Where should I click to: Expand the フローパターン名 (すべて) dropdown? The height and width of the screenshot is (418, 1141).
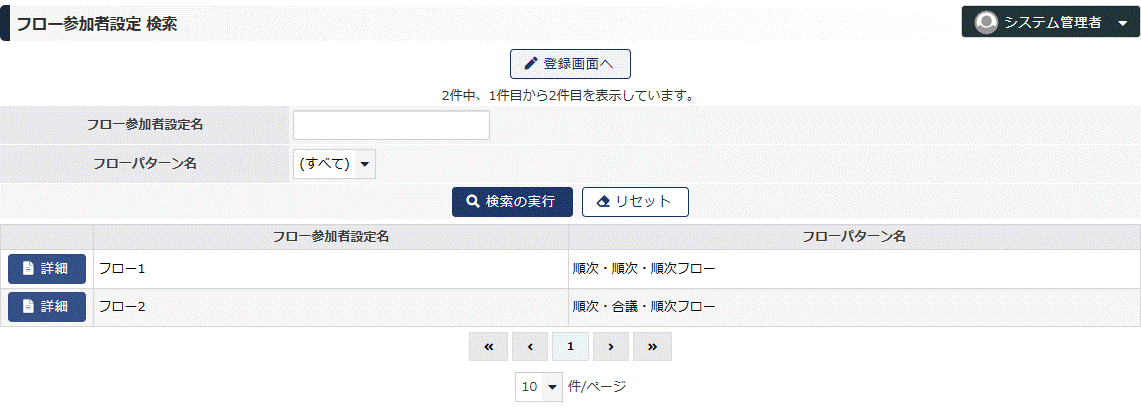pos(334,164)
